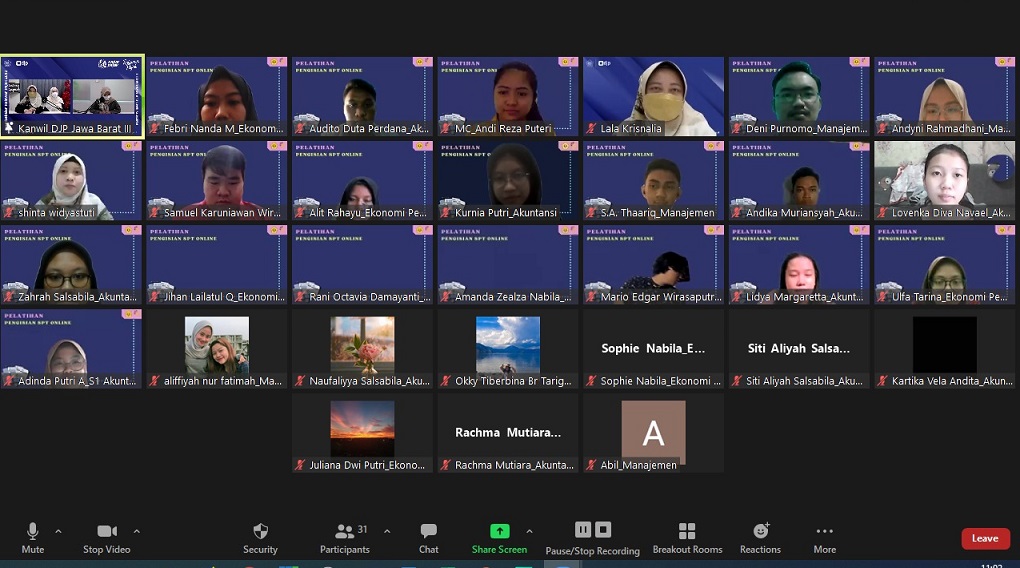Screen dimensions: 1020x568
Task: Expand audio options arrow beside Mute
Action: (x=58, y=531)
